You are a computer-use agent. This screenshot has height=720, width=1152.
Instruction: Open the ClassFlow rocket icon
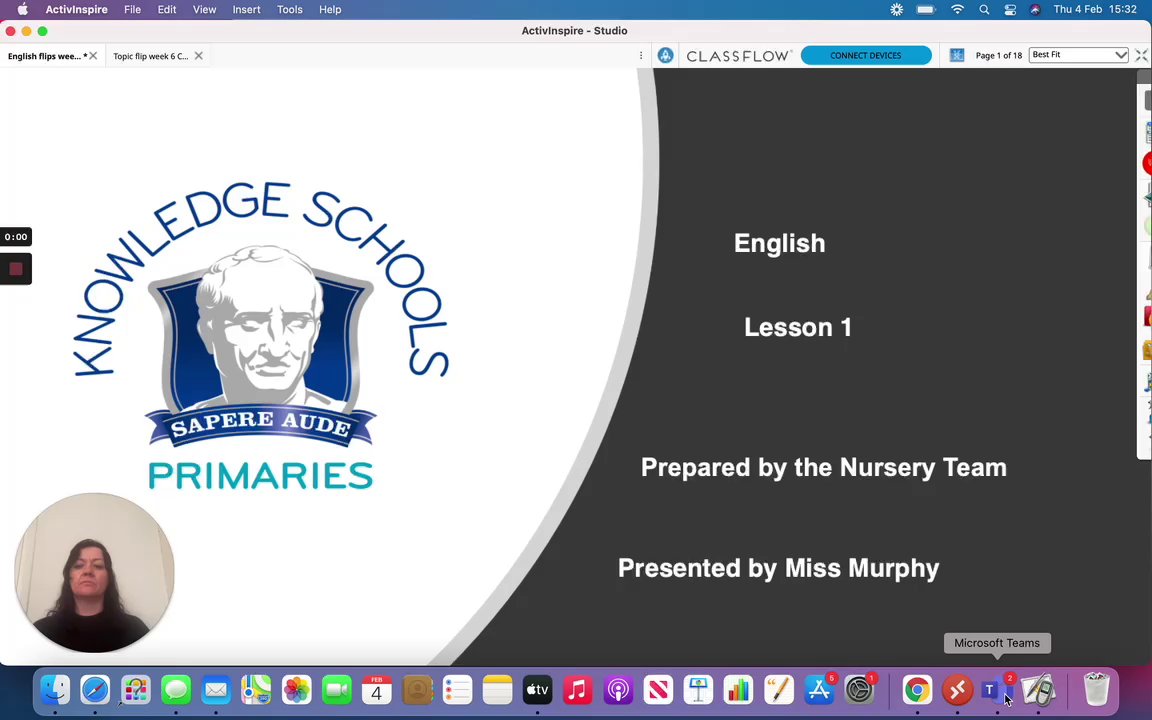coord(666,55)
